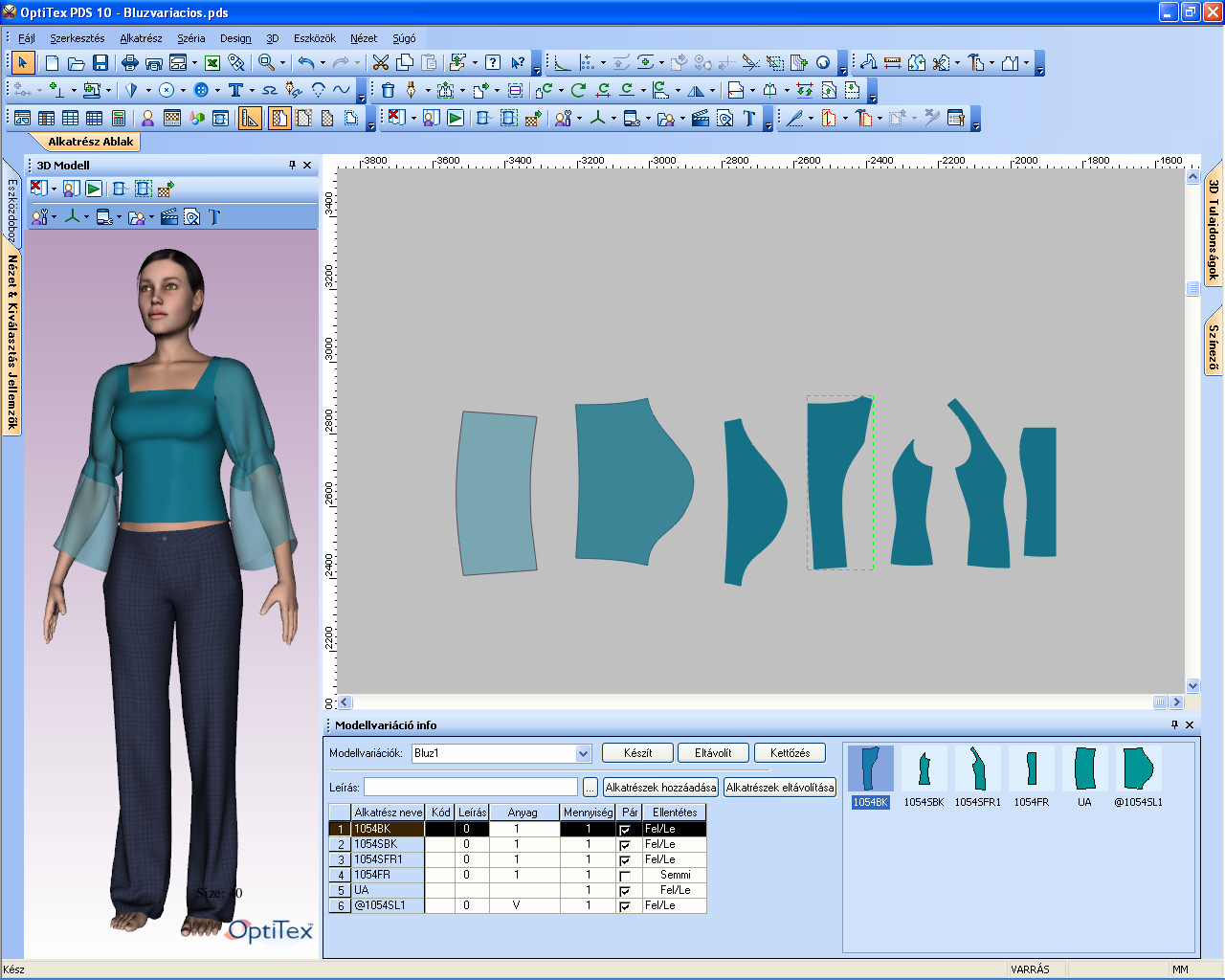The width and height of the screenshot is (1225, 980).
Task: Select the text T tool in second toolbar row
Action: click(235, 90)
